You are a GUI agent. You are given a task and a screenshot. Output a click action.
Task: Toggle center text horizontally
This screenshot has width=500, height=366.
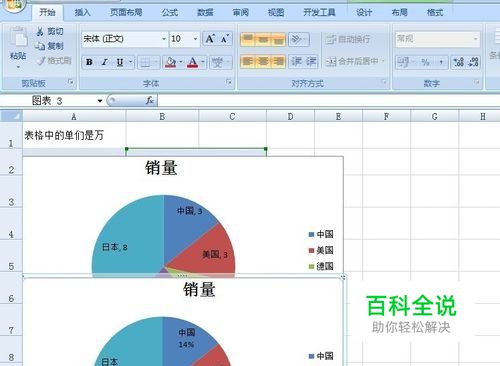[263, 62]
